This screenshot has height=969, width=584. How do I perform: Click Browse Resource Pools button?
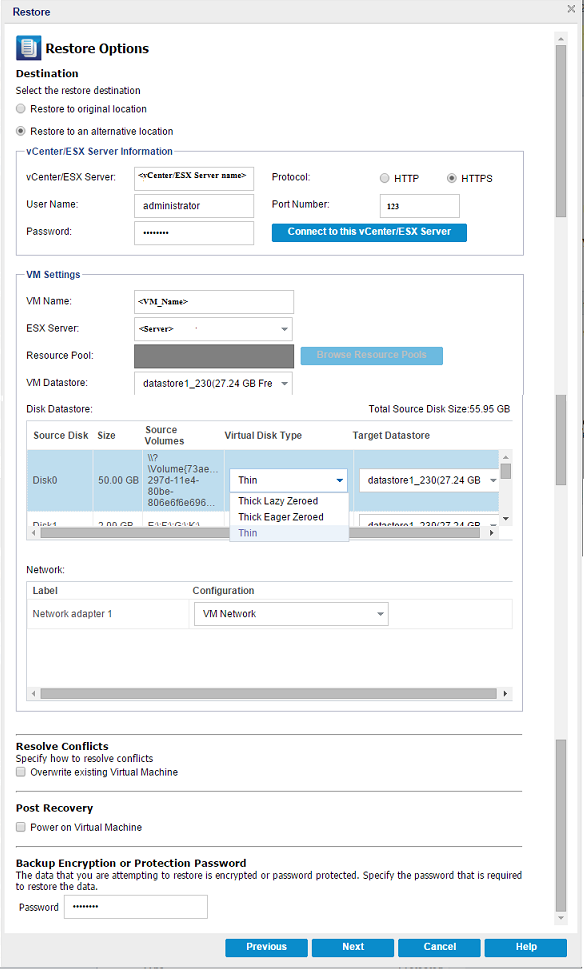coord(371,355)
